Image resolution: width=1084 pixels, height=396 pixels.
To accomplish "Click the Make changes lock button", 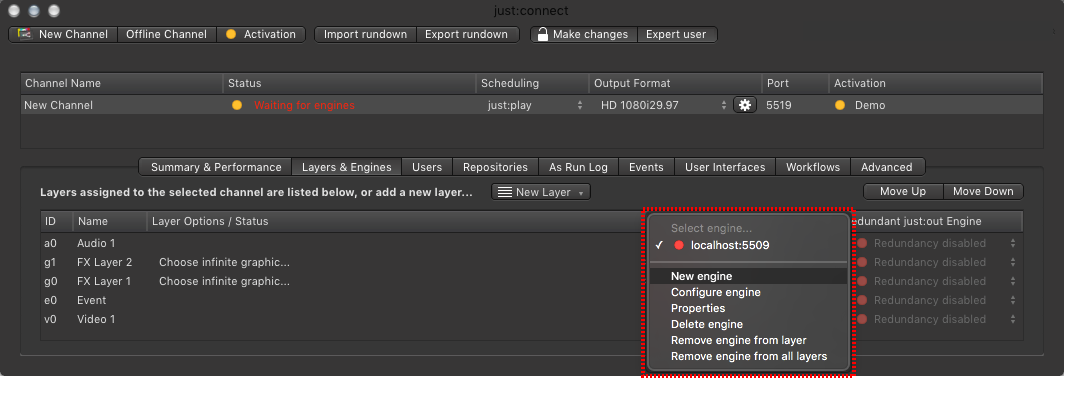I will pyautogui.click(x=583, y=34).
